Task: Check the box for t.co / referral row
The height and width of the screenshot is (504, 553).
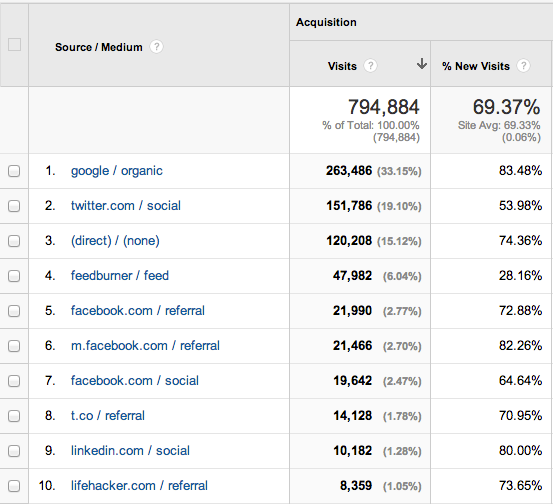Action: click(x=14, y=416)
